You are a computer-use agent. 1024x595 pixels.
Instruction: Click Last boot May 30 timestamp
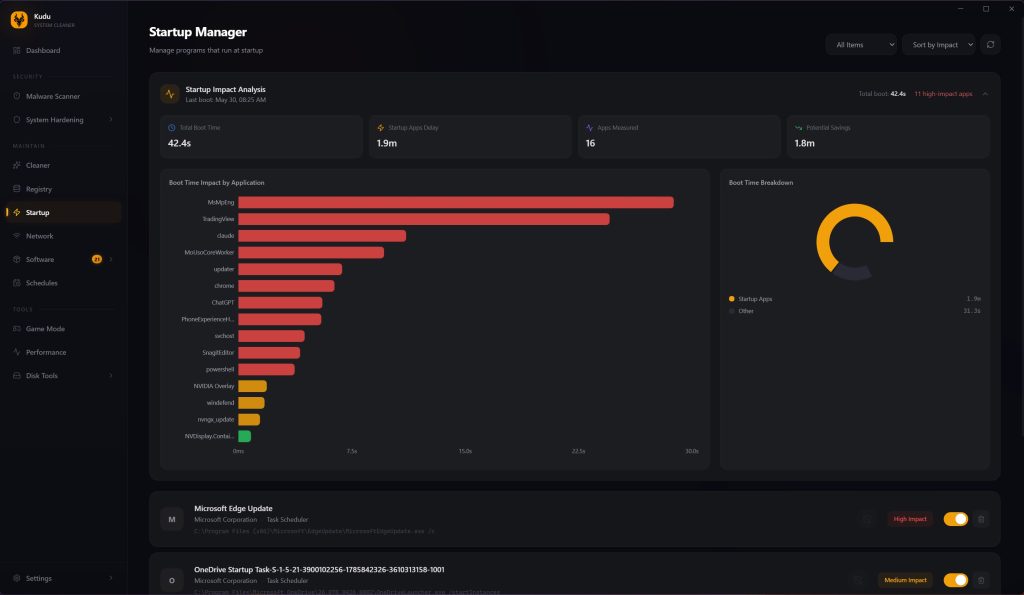tap(225, 100)
